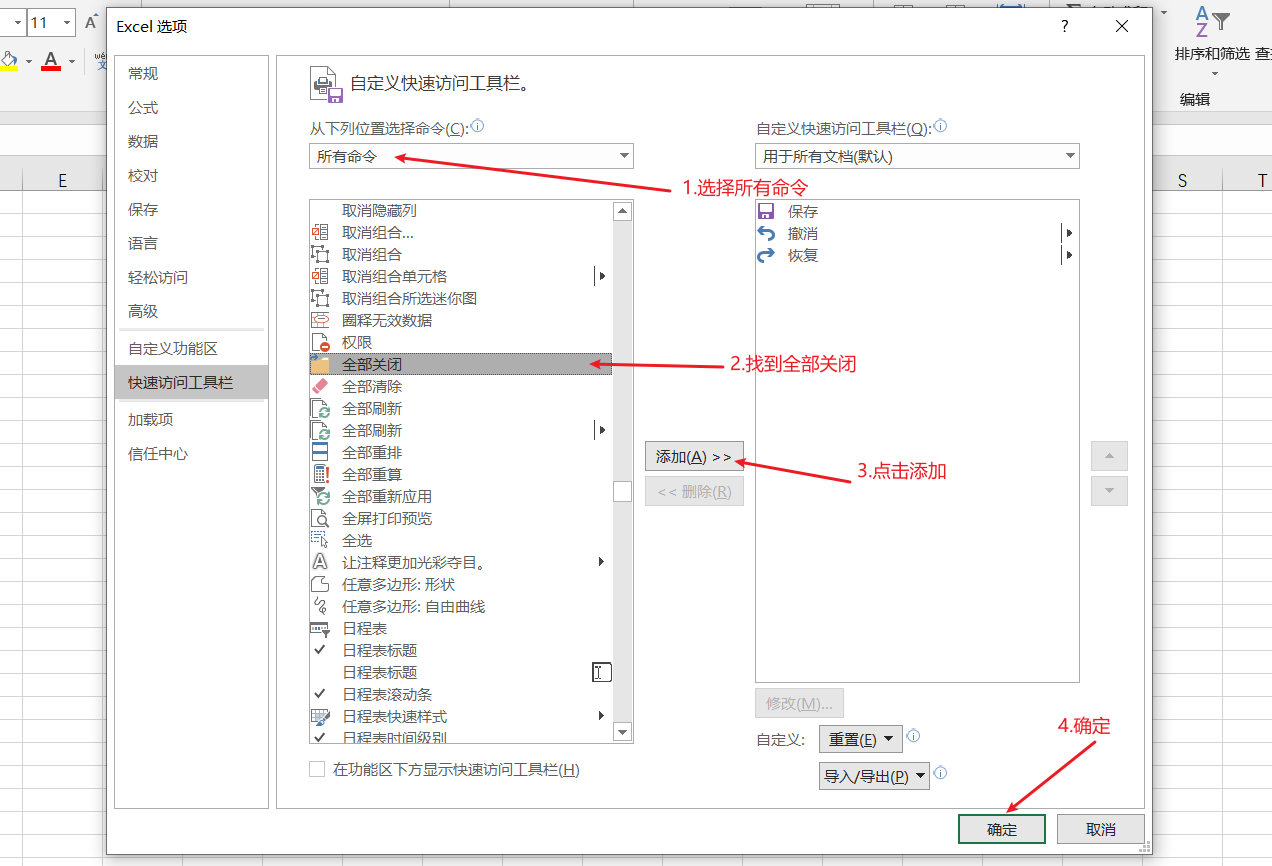Viewport: 1272px width, 866px height.
Task: Click the shape icon of 任意多边形: 形状
Action: pyautogui.click(x=320, y=584)
